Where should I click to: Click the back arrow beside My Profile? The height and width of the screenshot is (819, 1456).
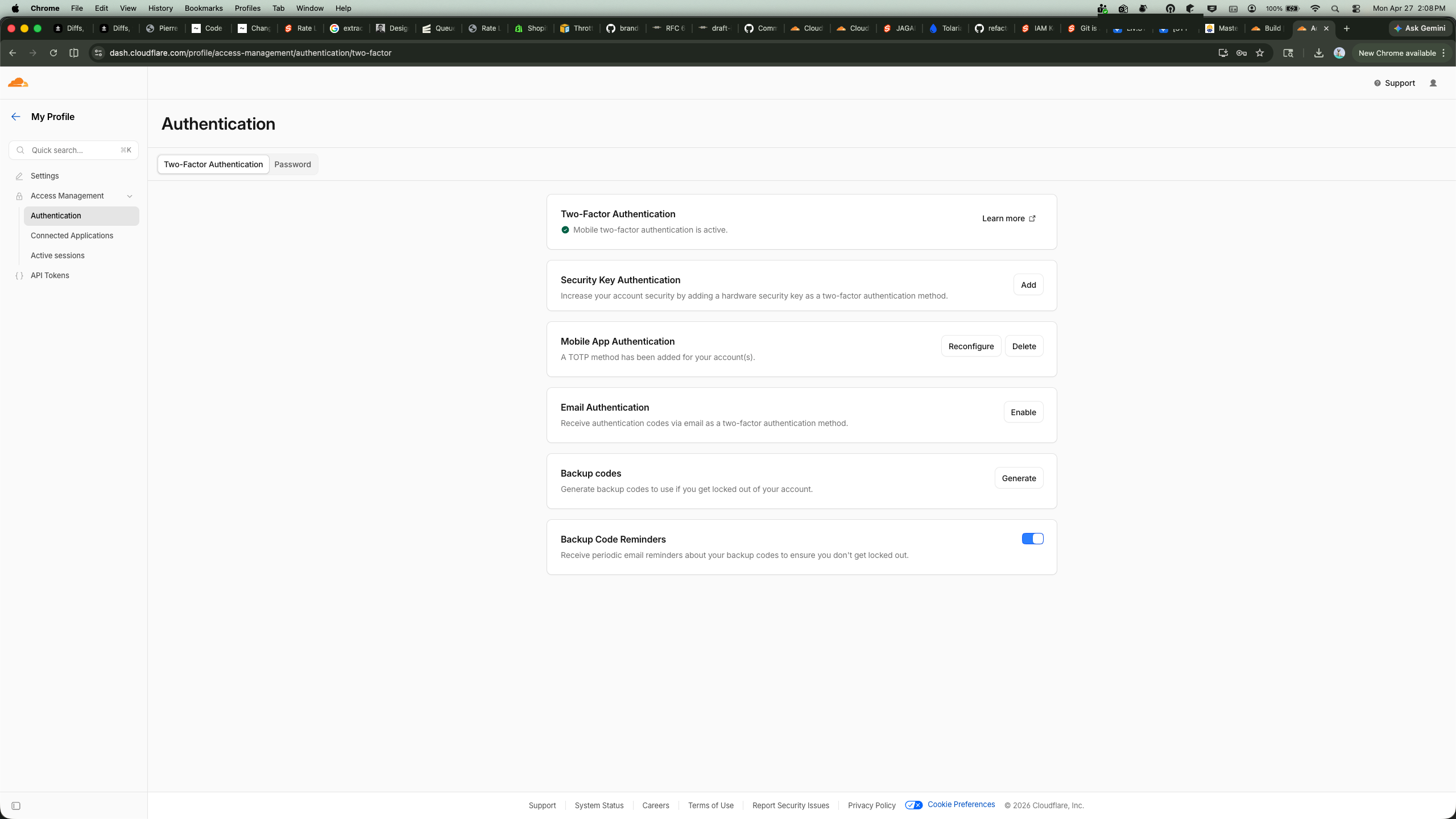coord(15,117)
